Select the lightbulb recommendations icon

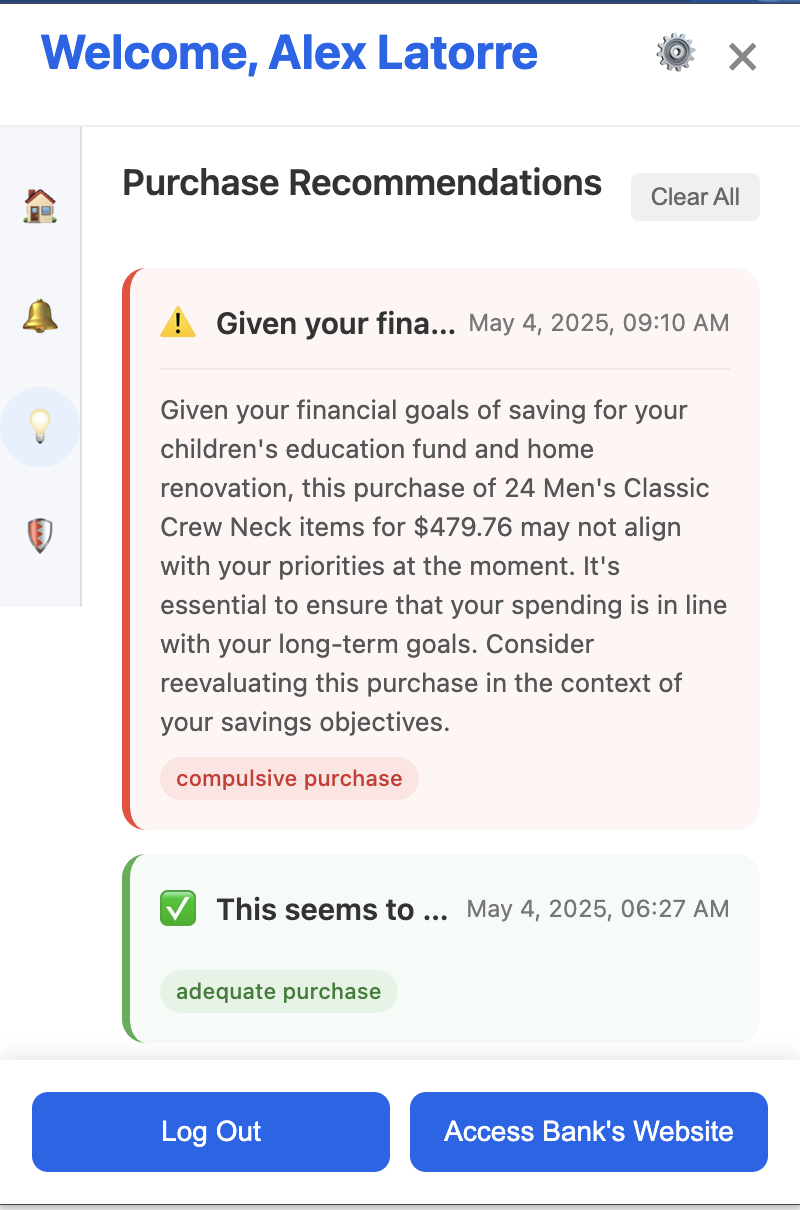[x=40, y=427]
